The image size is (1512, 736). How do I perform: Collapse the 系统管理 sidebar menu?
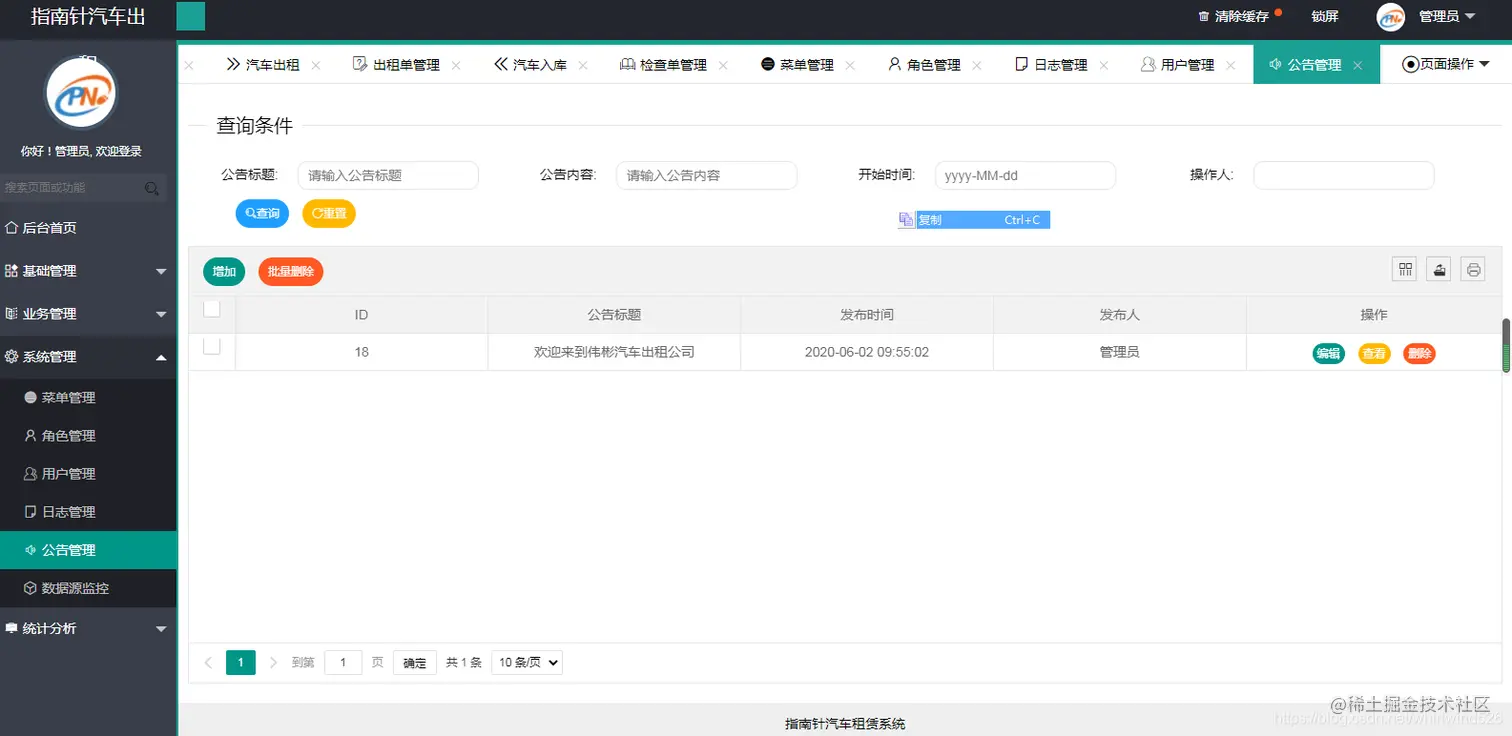[x=88, y=357]
